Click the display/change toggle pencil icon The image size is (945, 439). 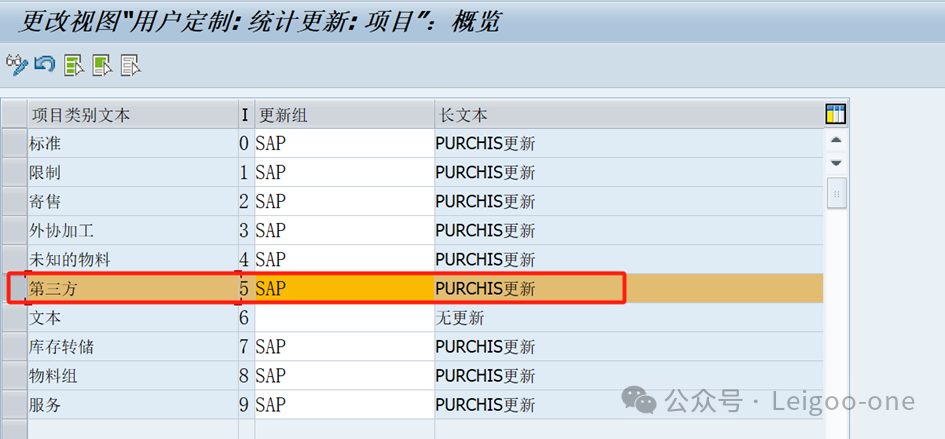click(16, 66)
